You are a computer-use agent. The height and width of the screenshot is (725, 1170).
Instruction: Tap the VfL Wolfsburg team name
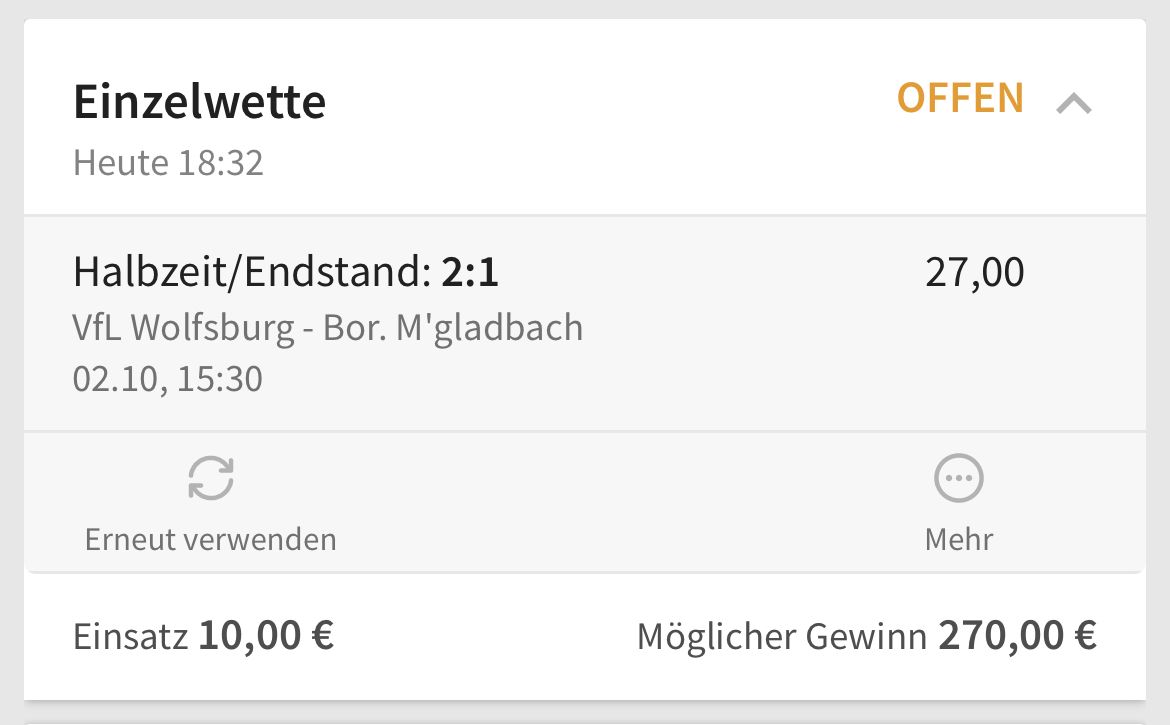point(184,328)
